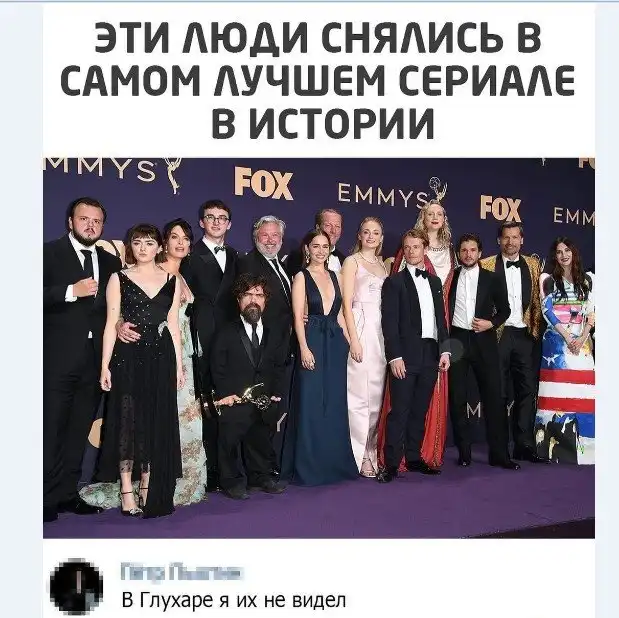Click the right FOX logo on backdrop

coord(500,208)
